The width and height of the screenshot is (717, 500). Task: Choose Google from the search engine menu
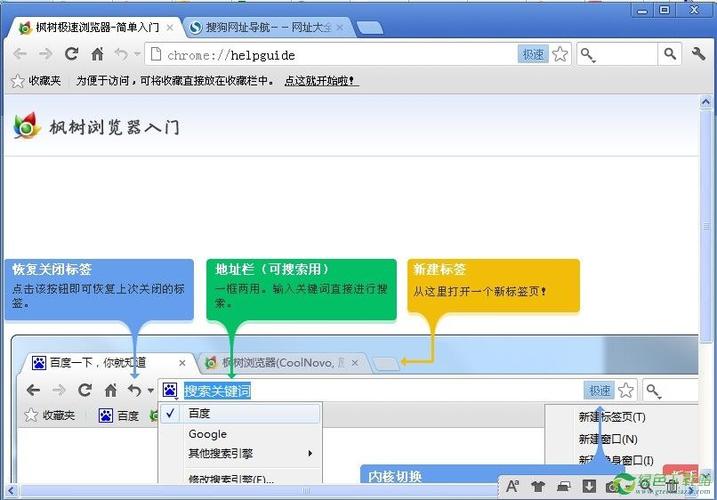click(208, 434)
